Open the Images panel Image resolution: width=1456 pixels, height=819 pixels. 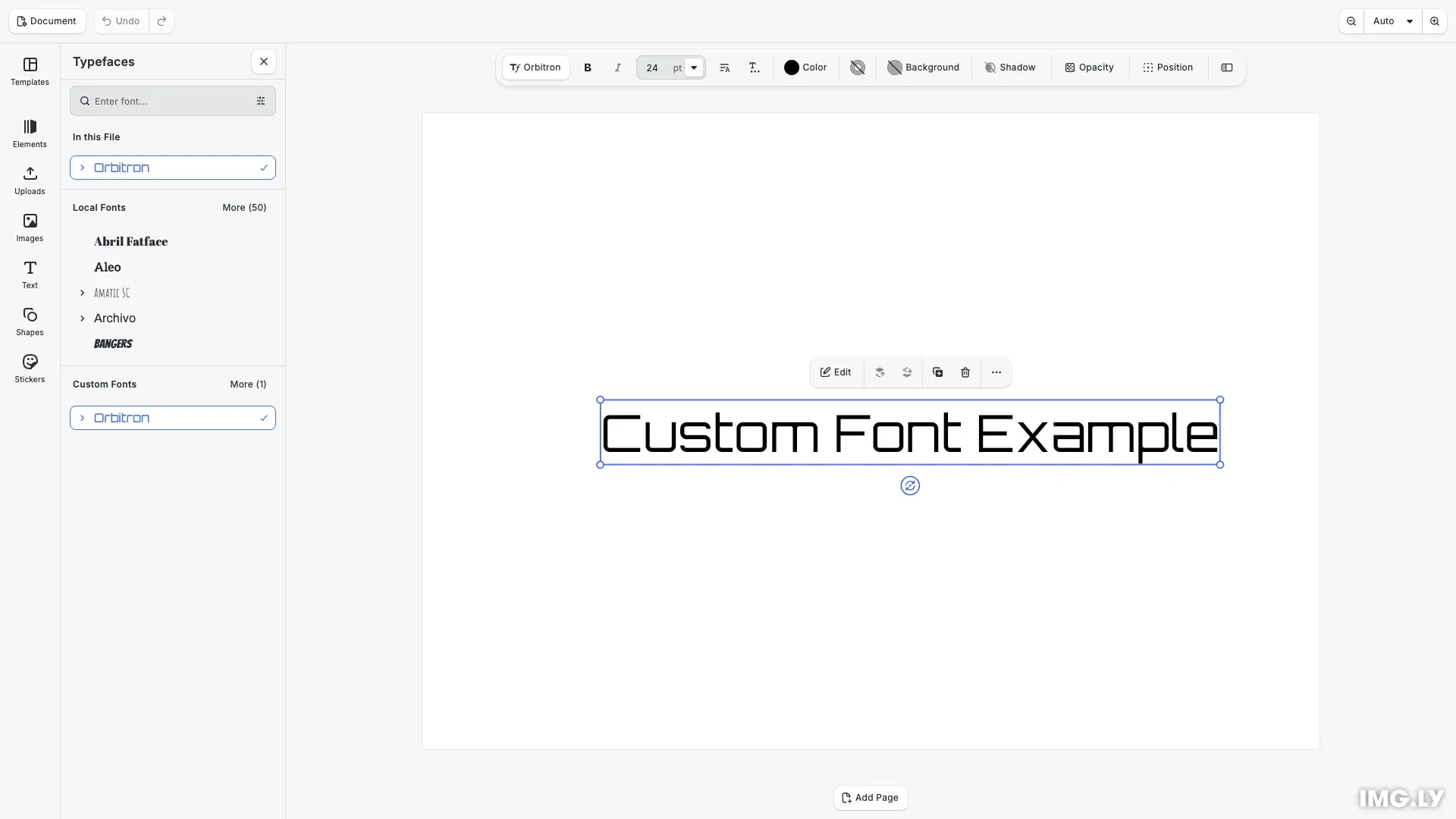point(30,227)
